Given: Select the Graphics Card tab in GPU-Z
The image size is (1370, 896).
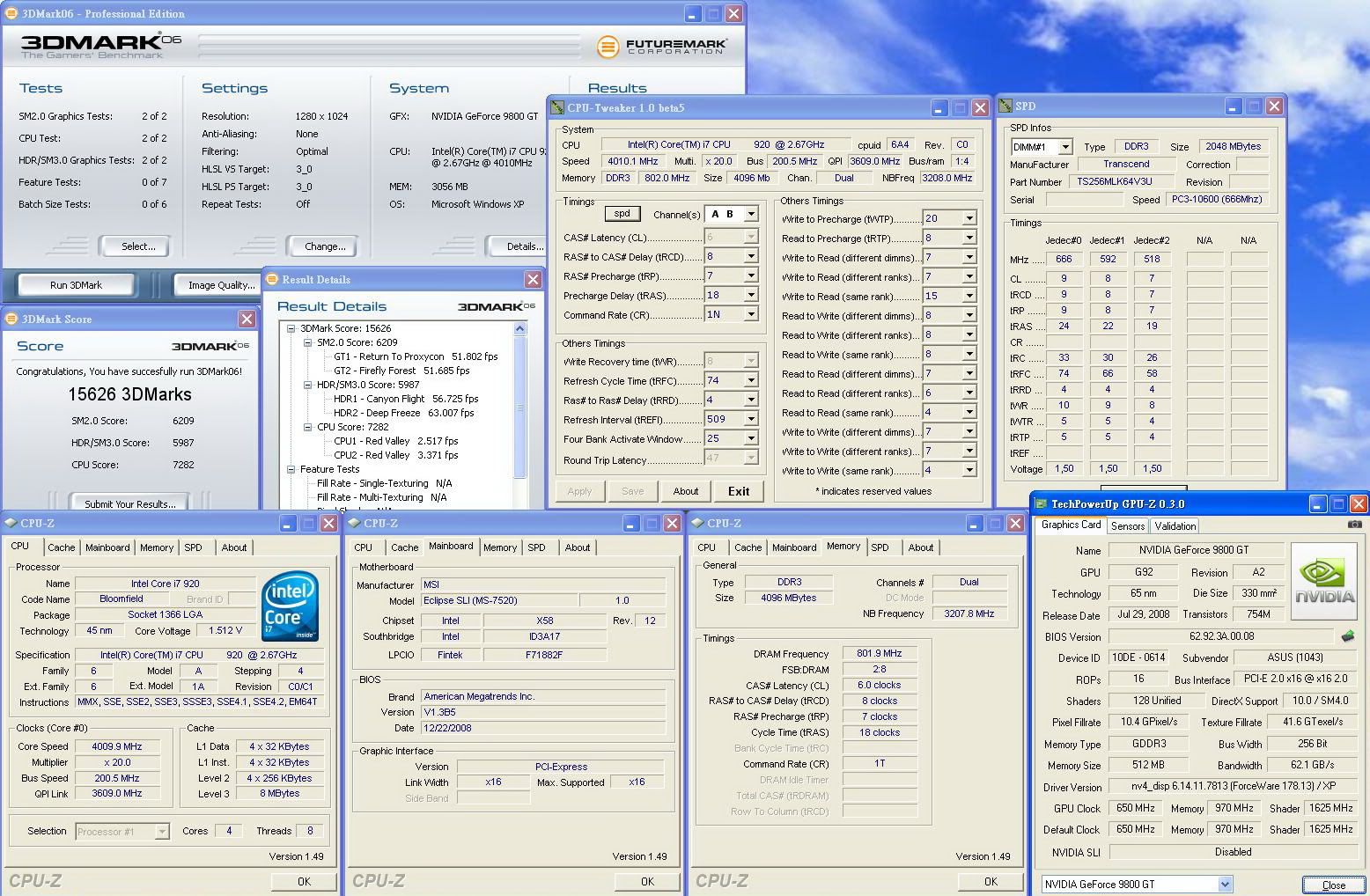Looking at the screenshot, I should pyautogui.click(x=1071, y=525).
